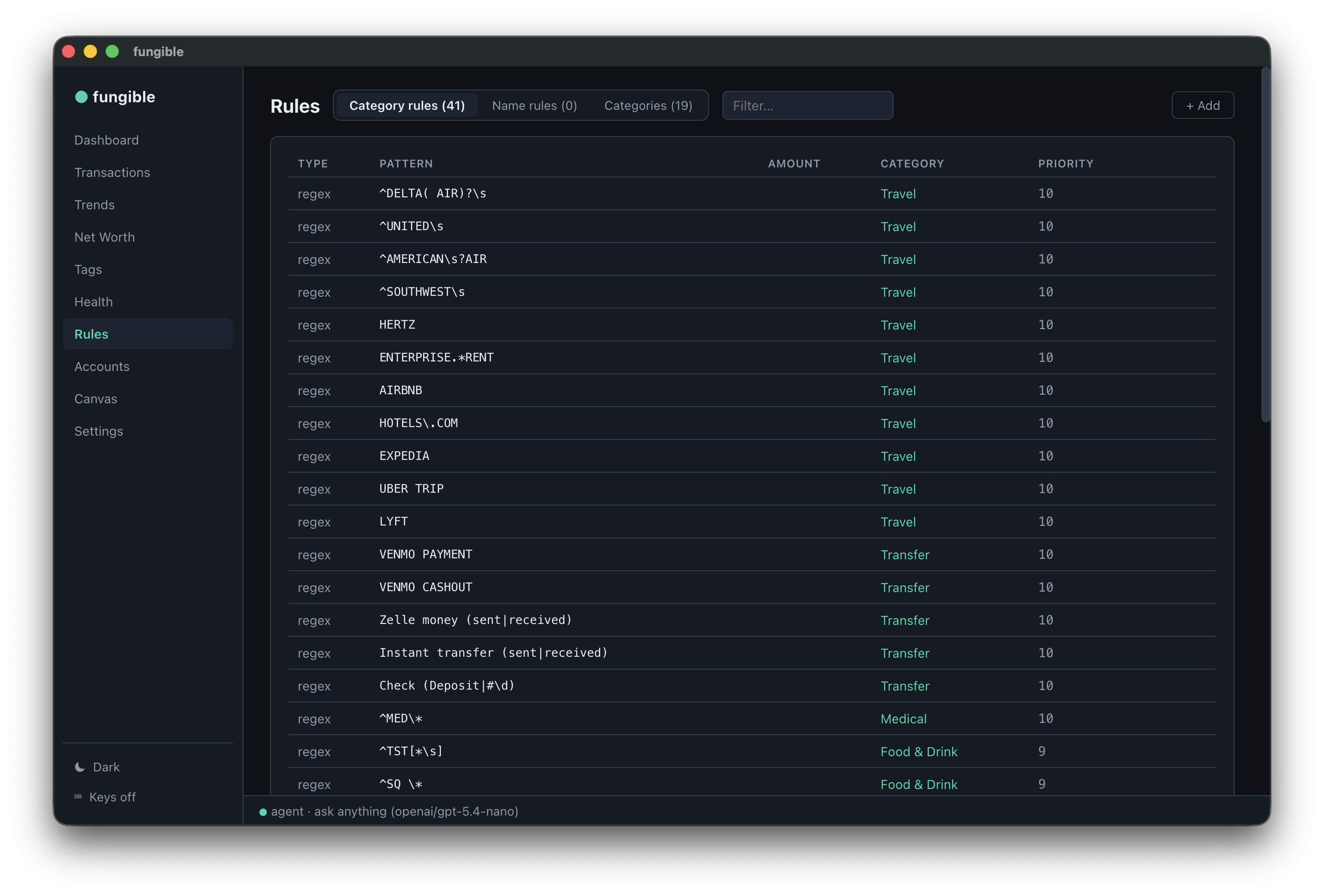Click Medical category in ^MED row
The width and height of the screenshot is (1324, 896).
point(904,719)
